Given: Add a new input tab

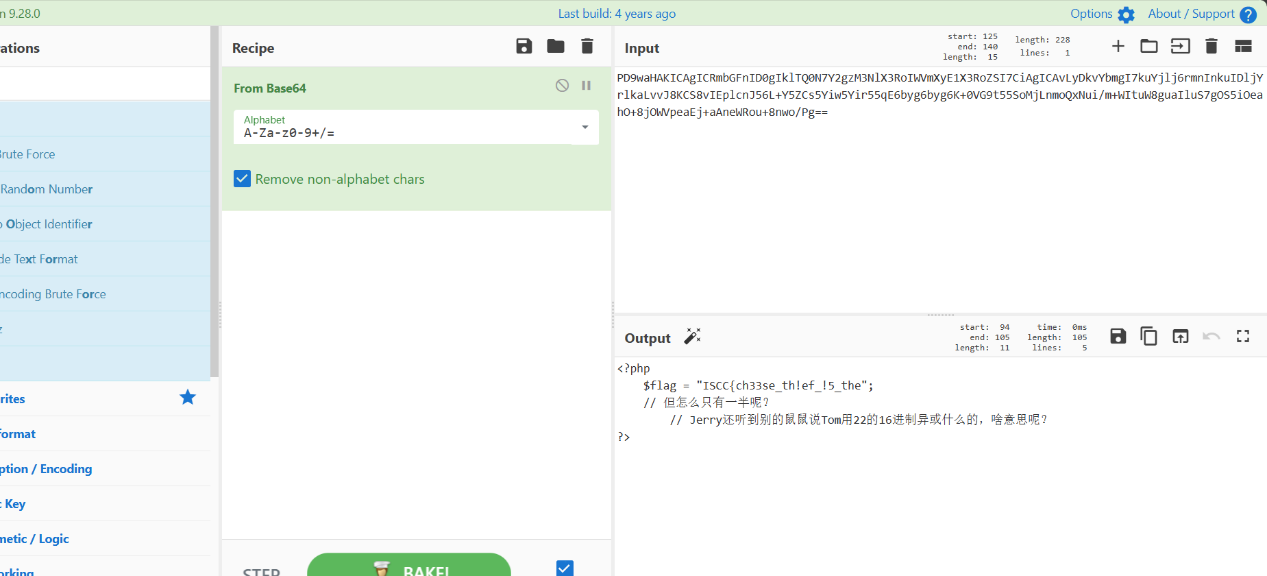Looking at the screenshot, I should click(1118, 46).
